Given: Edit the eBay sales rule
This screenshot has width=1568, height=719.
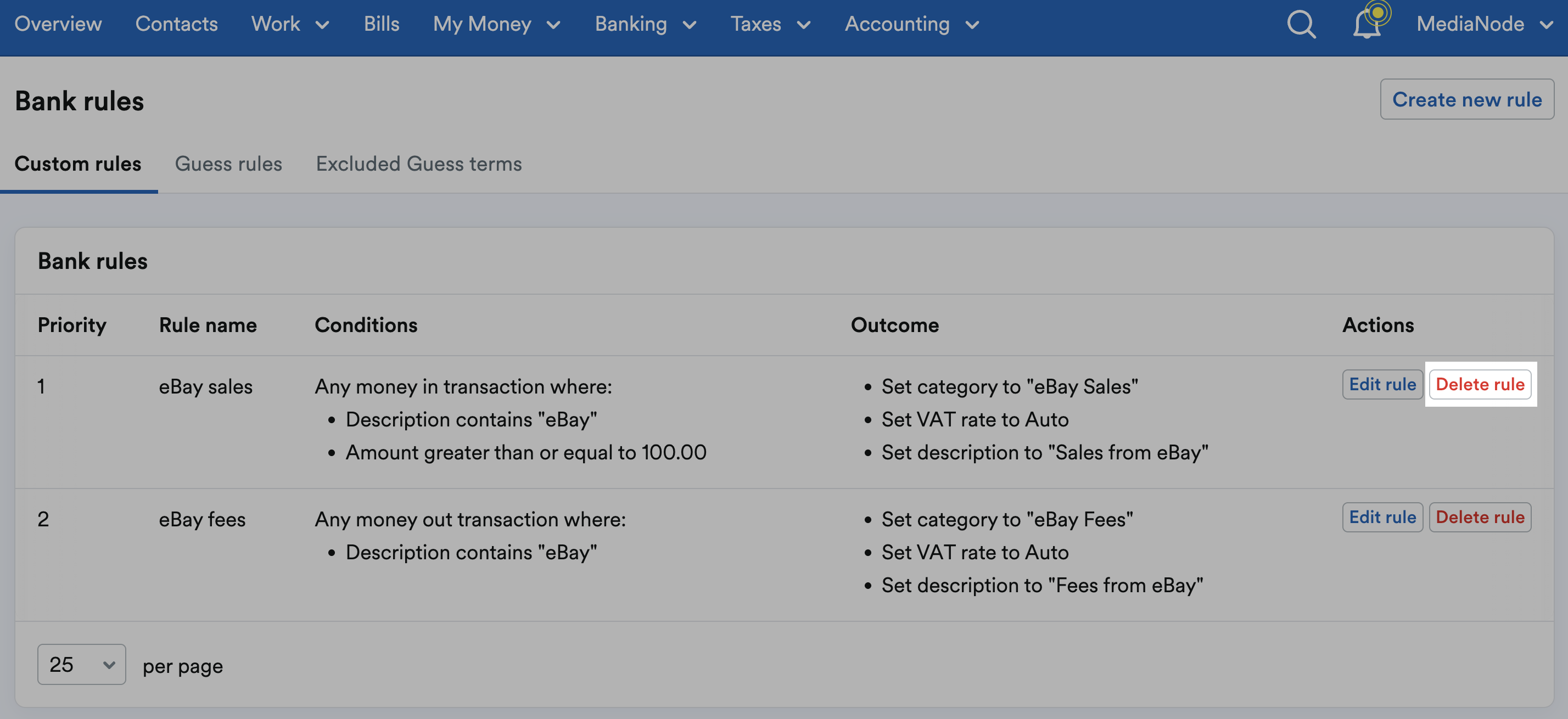Looking at the screenshot, I should coord(1382,384).
